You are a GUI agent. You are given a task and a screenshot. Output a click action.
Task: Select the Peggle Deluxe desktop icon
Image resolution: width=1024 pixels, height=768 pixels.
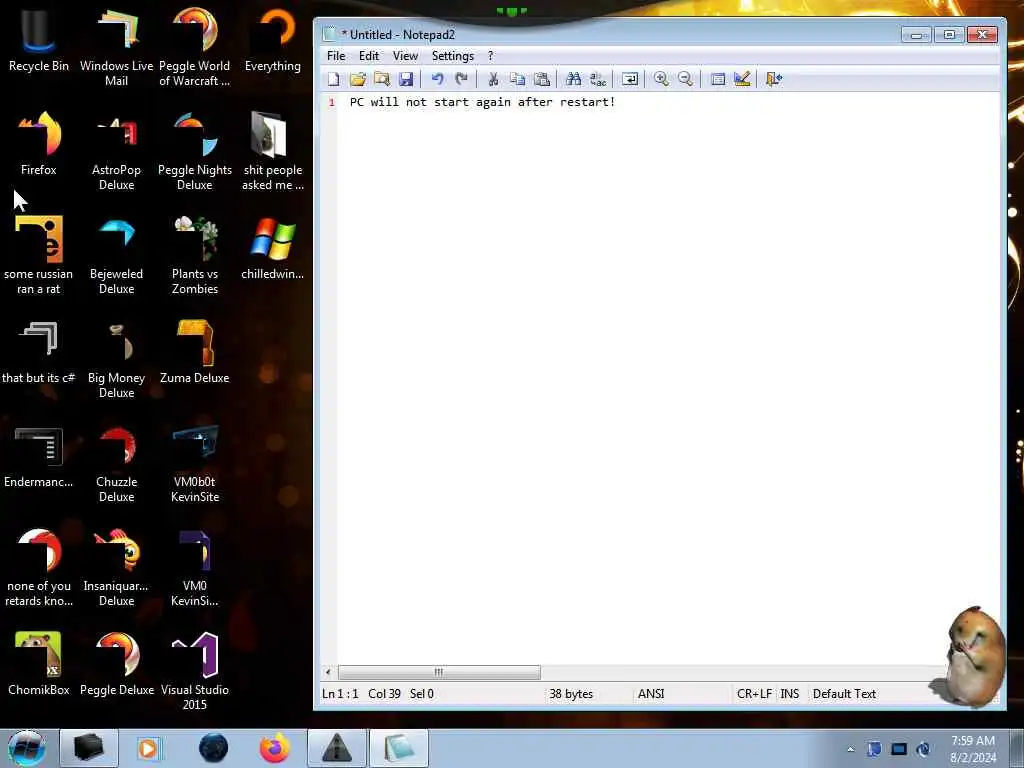[116, 664]
